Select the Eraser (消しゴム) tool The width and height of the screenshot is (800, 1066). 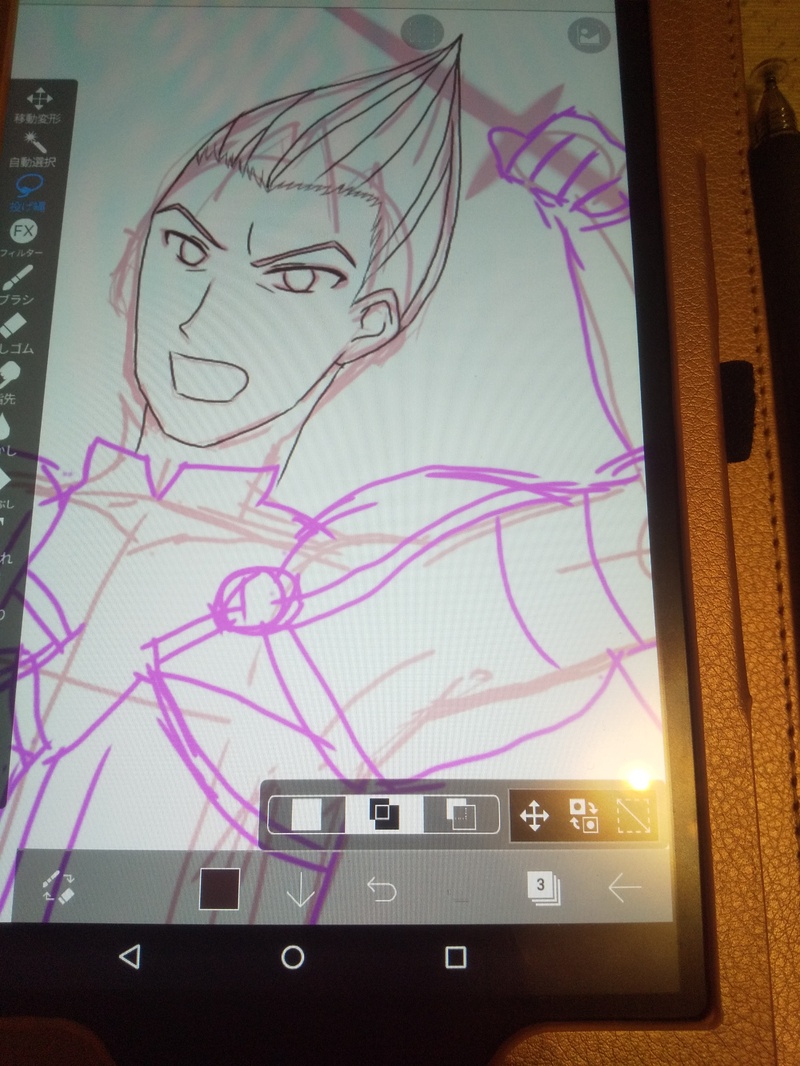[x=15, y=333]
